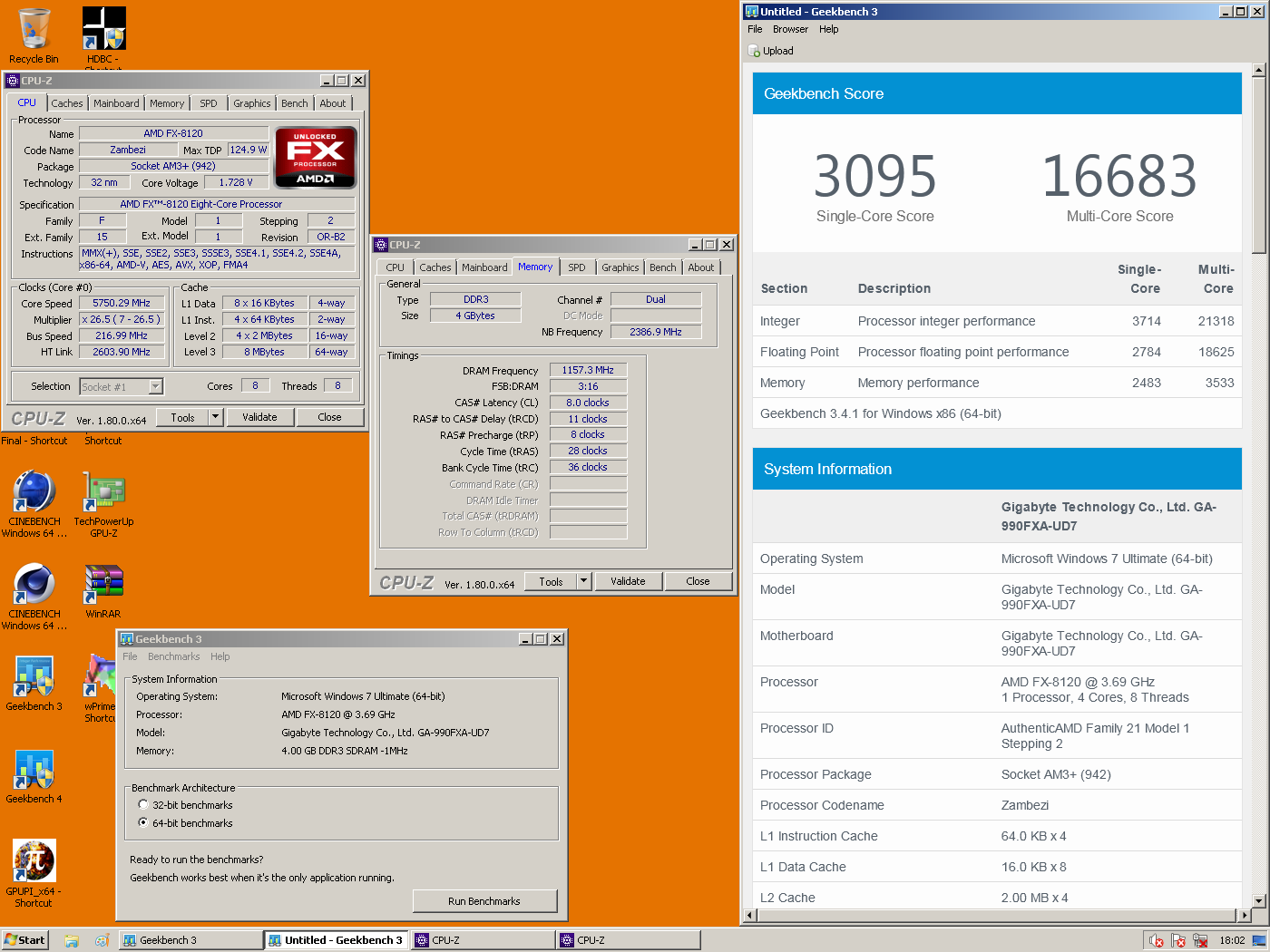Open About tab in CPU-Z Memory window
Image resolution: width=1270 pixels, height=952 pixels.
pyautogui.click(x=701, y=267)
